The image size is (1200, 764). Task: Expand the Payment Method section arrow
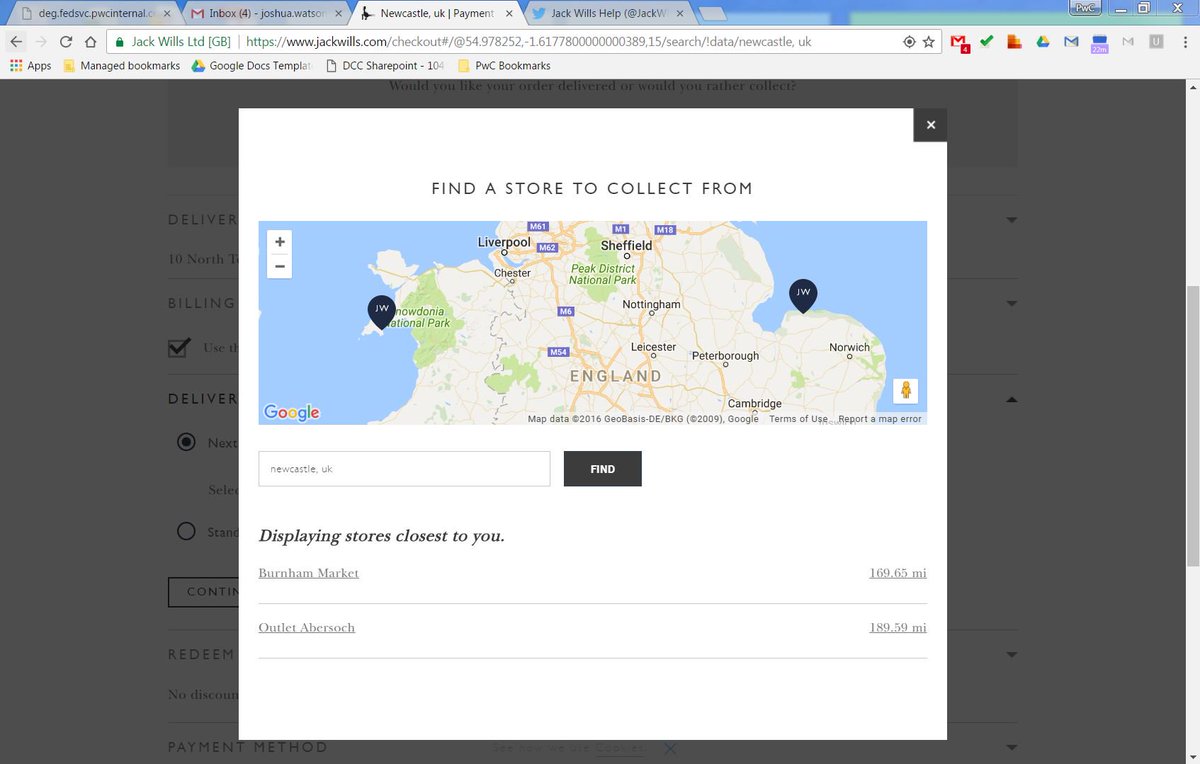(1011, 747)
